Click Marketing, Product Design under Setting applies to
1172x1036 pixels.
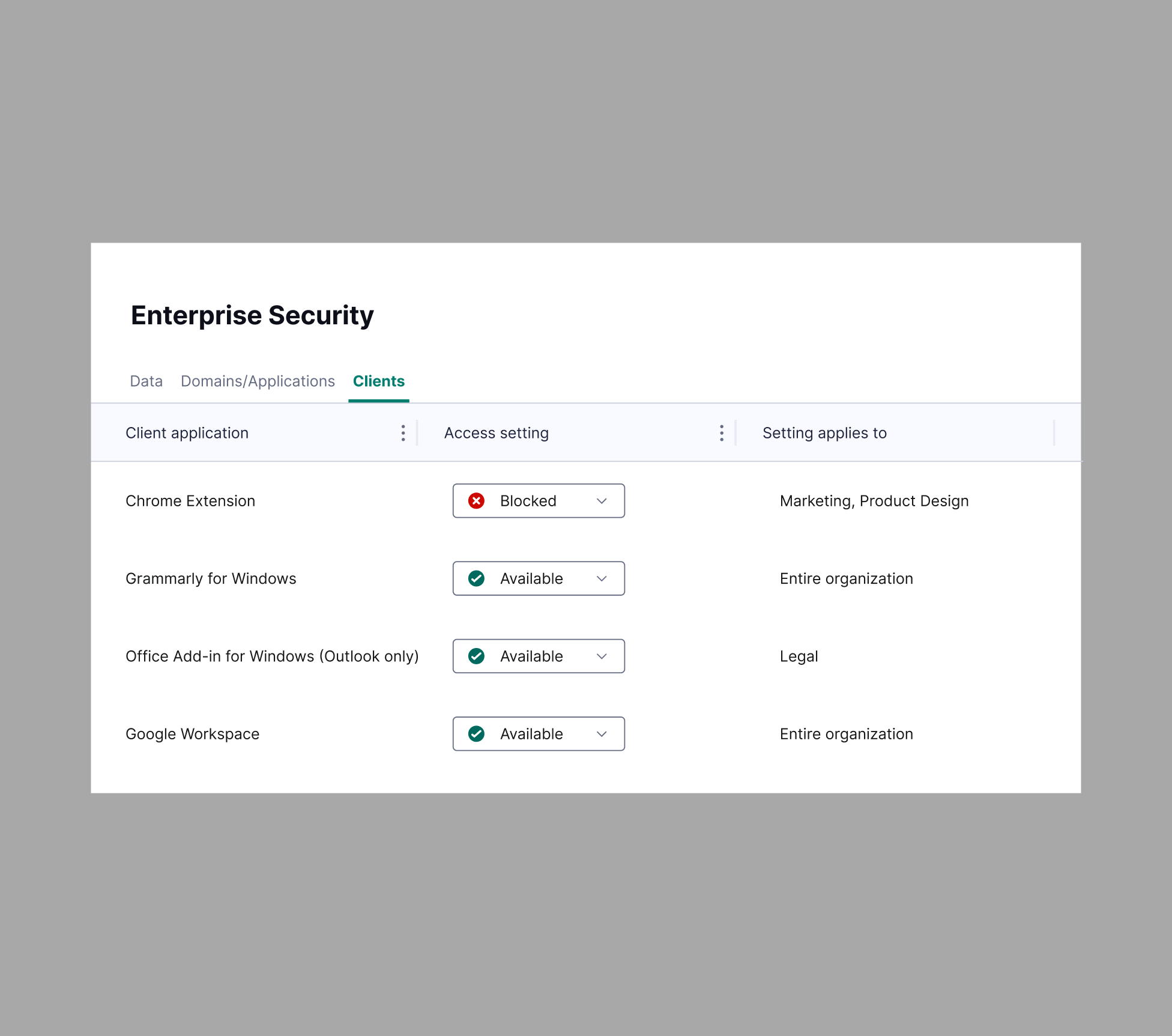874,500
